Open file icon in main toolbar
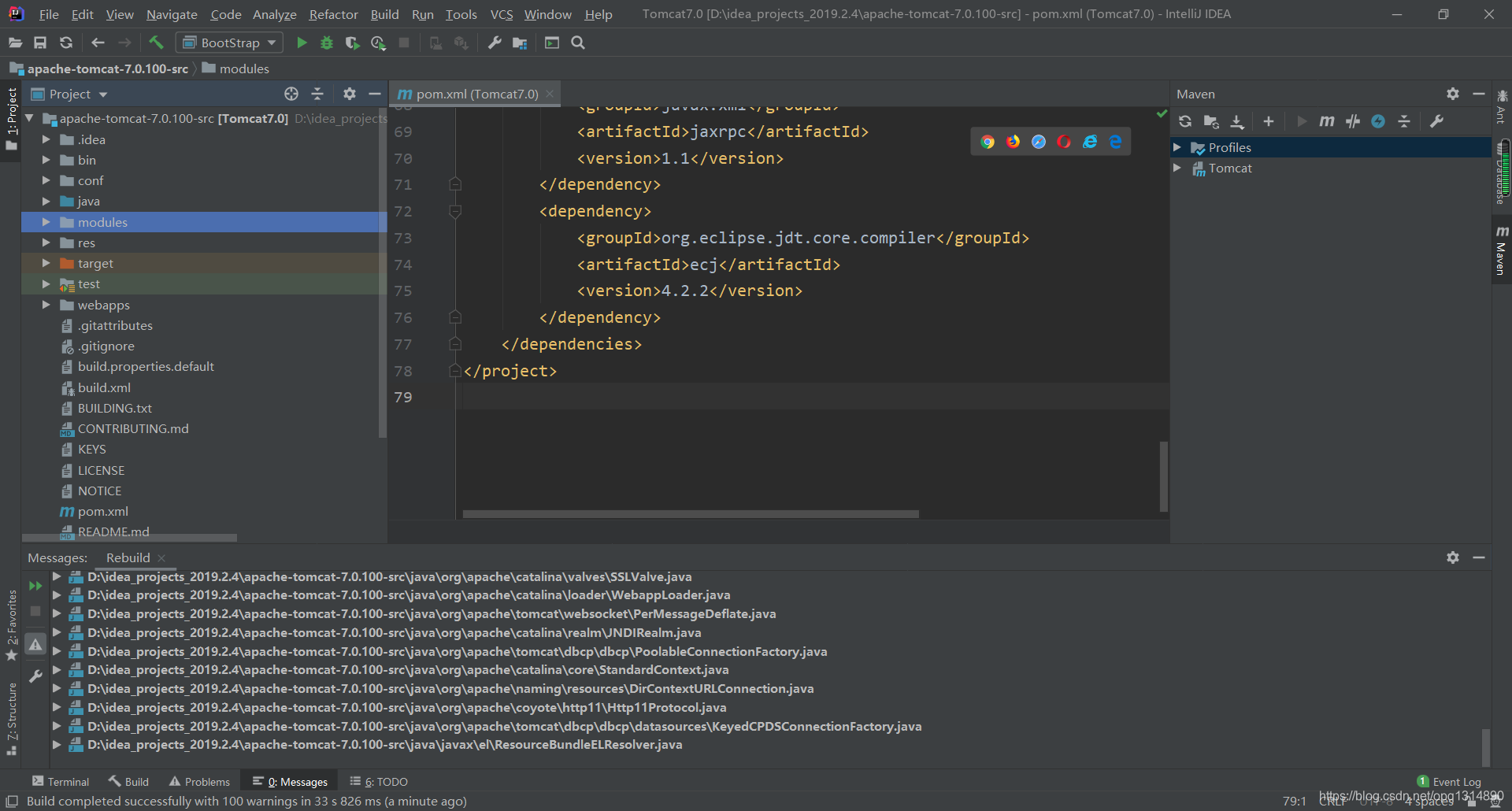Image resolution: width=1512 pixels, height=811 pixels. pyautogui.click(x=15, y=43)
